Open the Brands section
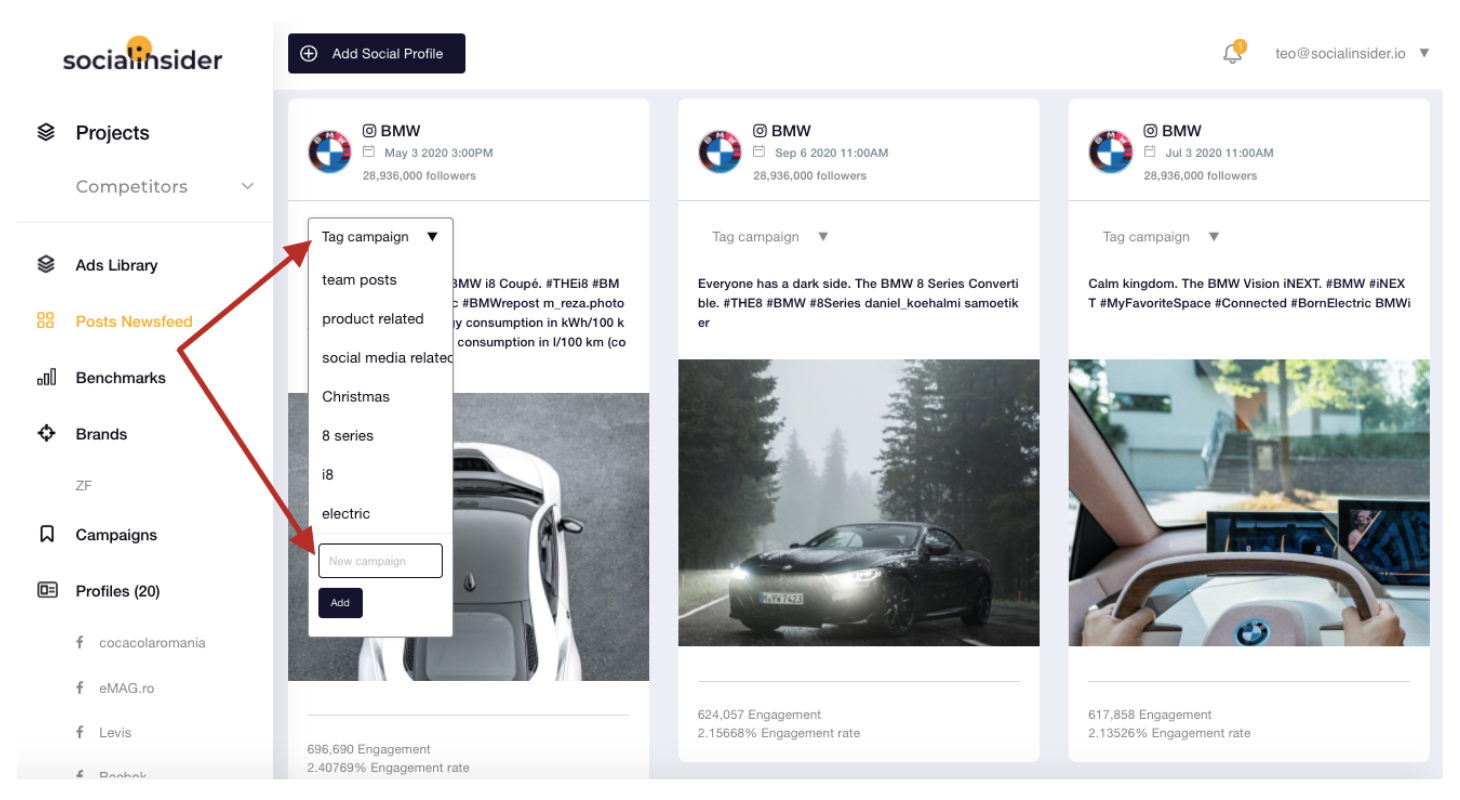The image size is (1460, 800). (101, 434)
